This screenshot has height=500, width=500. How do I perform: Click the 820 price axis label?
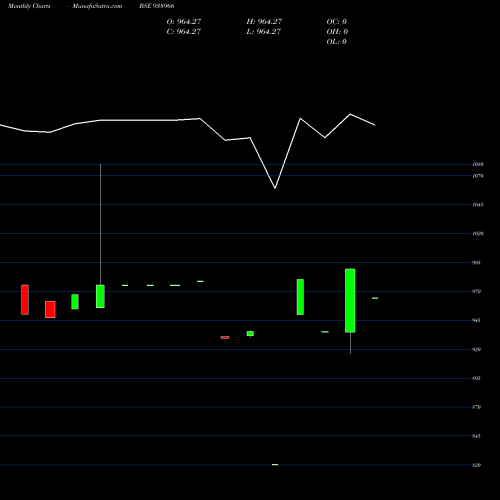(x=477, y=465)
